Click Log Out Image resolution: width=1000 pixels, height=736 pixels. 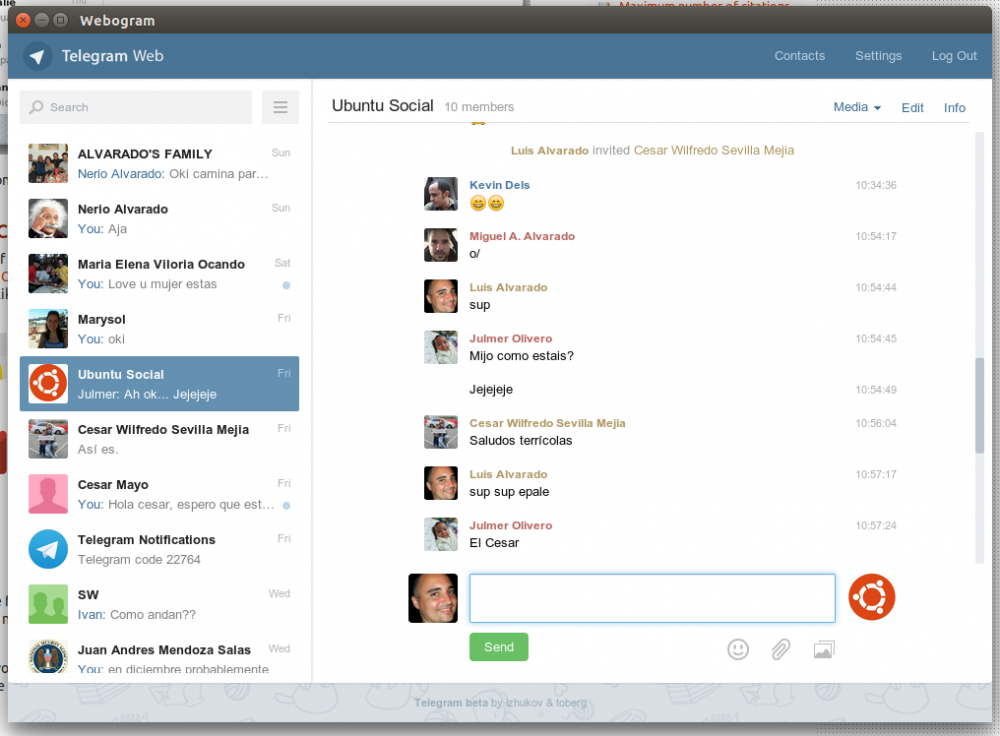[x=953, y=55]
